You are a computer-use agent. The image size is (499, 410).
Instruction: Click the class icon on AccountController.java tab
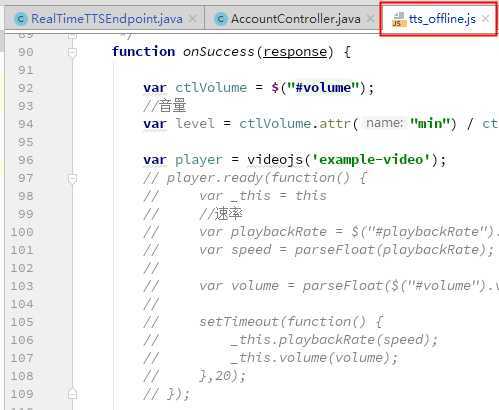pyautogui.click(x=221, y=19)
